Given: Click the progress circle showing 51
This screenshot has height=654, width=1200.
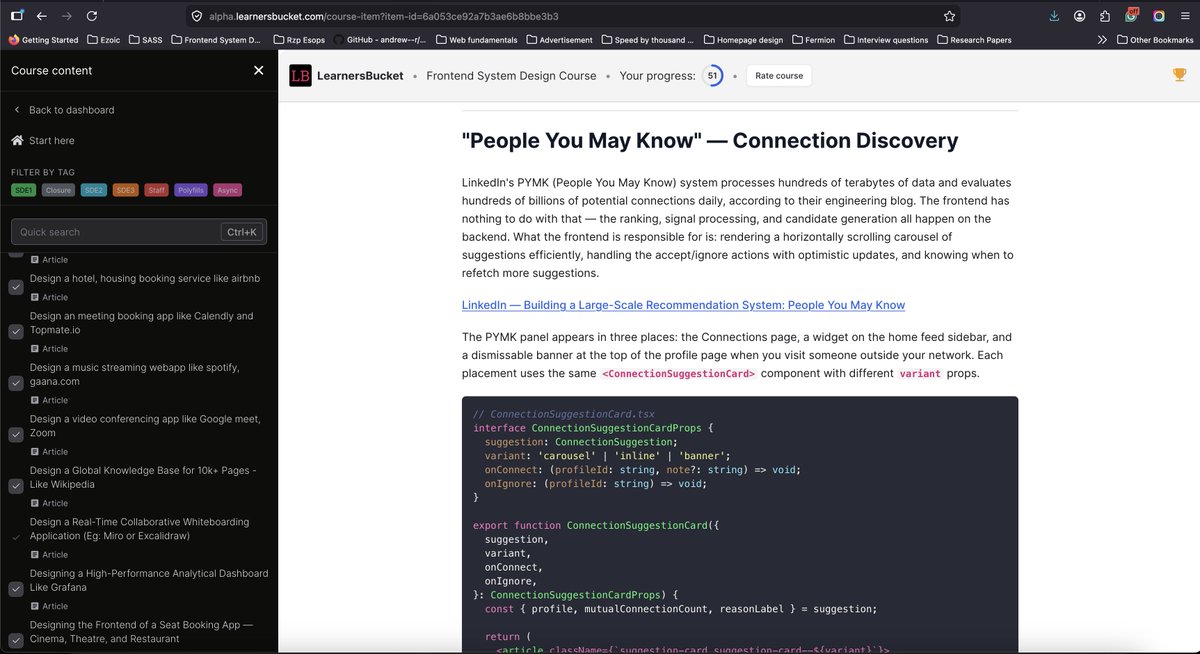Looking at the screenshot, I should pyautogui.click(x=712, y=76).
